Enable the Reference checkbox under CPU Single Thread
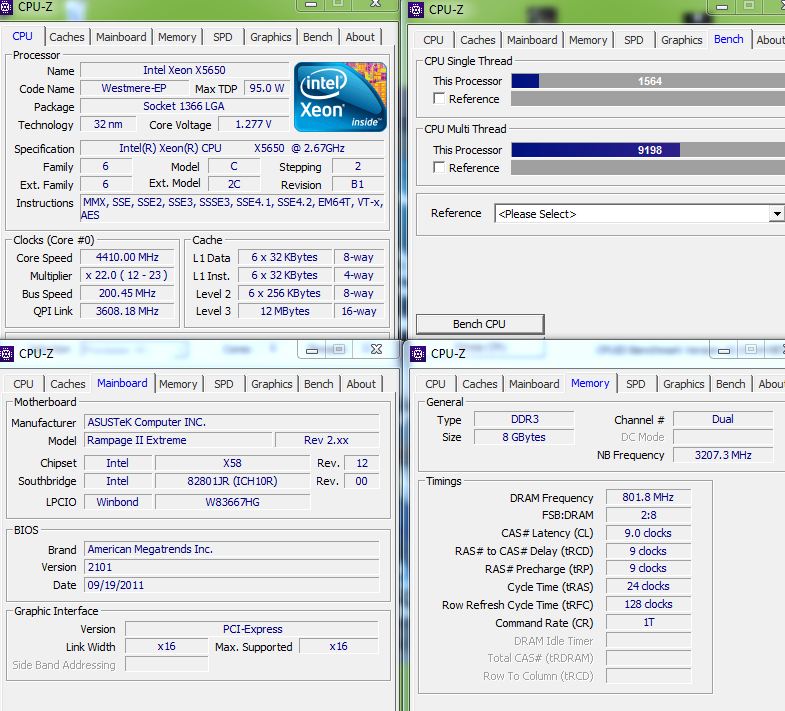785x711 pixels. [x=439, y=99]
